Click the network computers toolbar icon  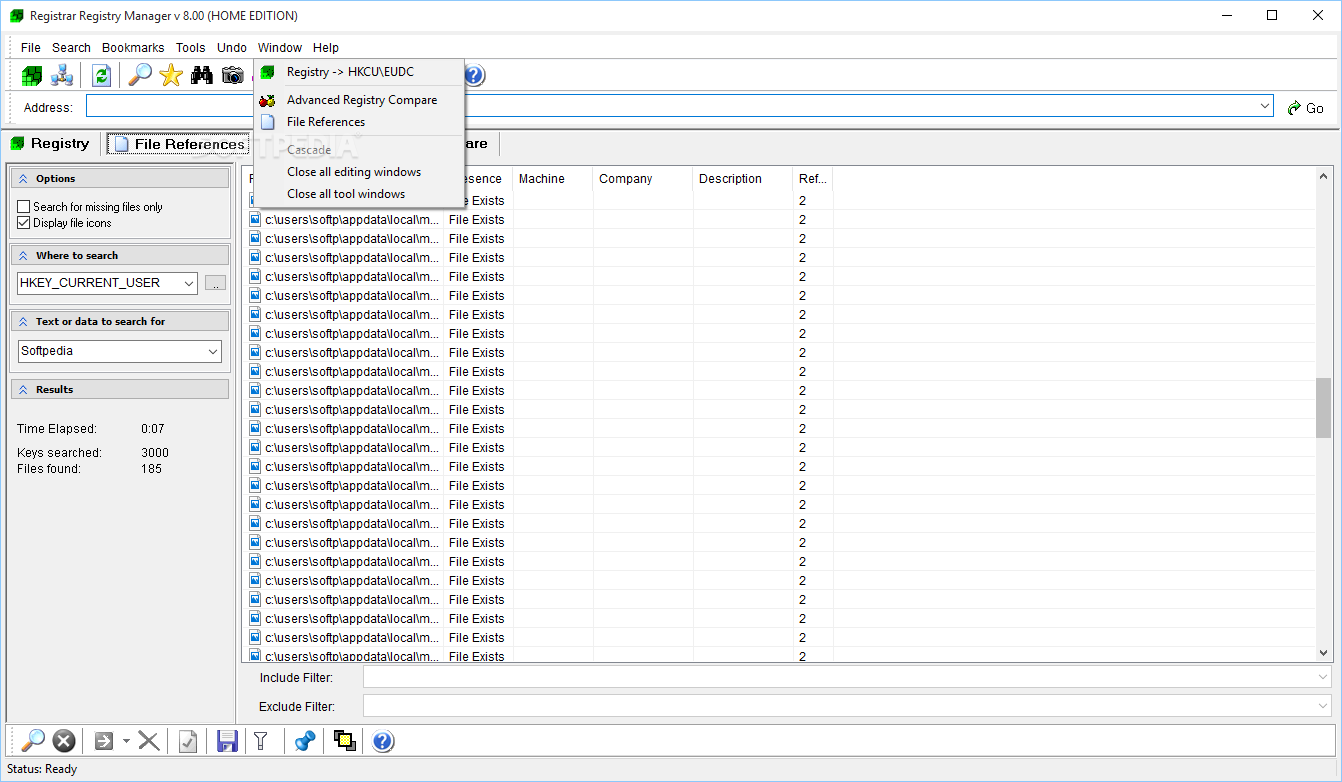[62, 75]
